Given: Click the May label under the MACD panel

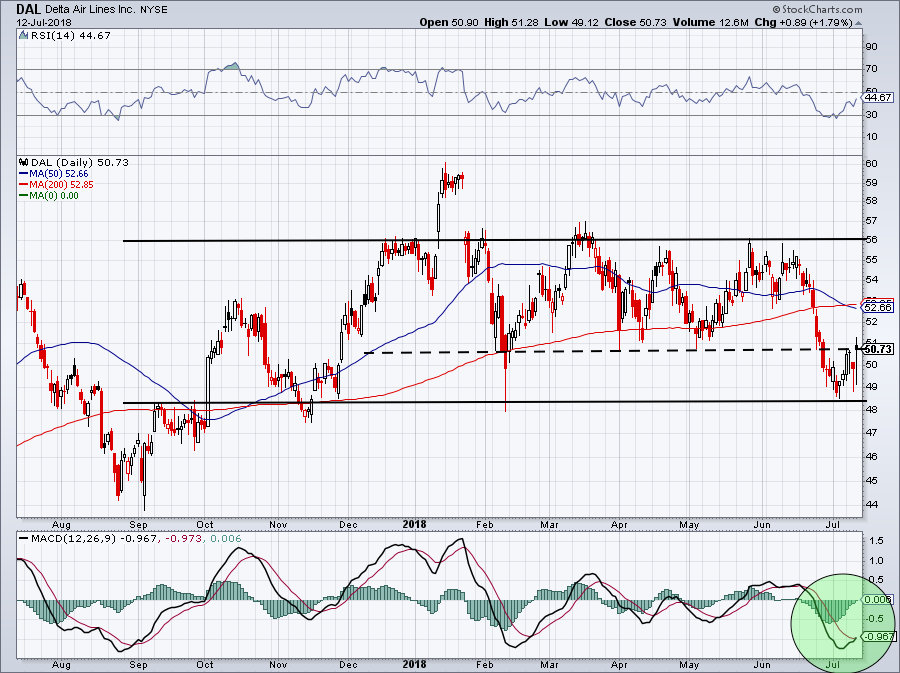Looking at the screenshot, I should point(689,664).
